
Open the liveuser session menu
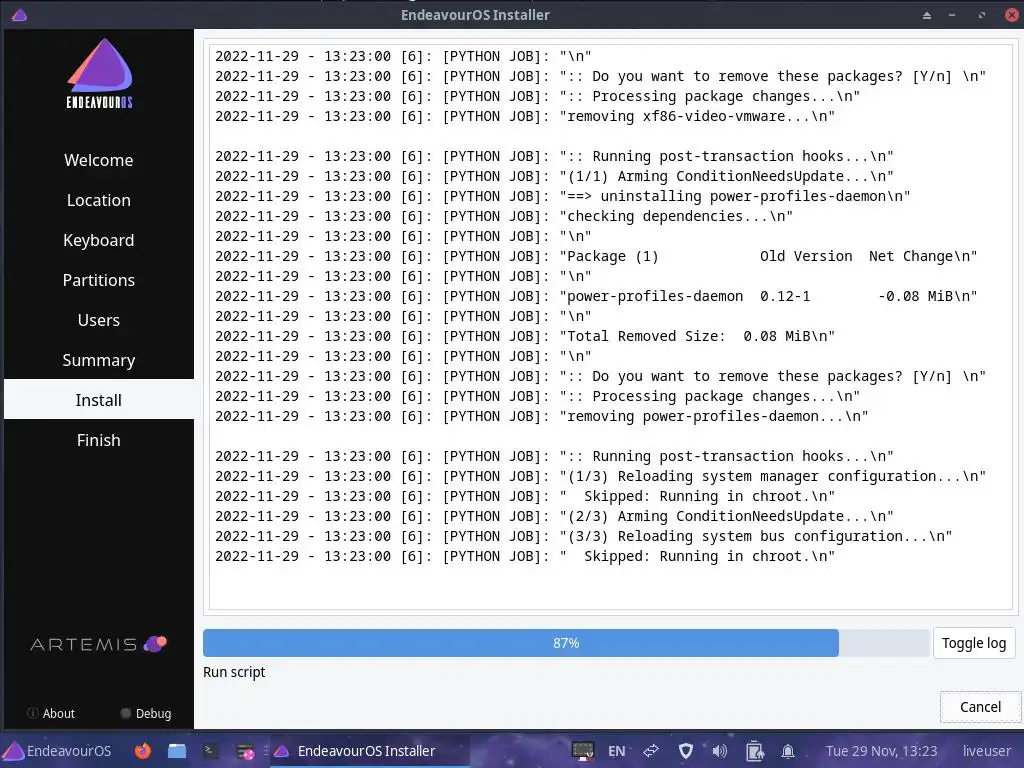[986, 751]
